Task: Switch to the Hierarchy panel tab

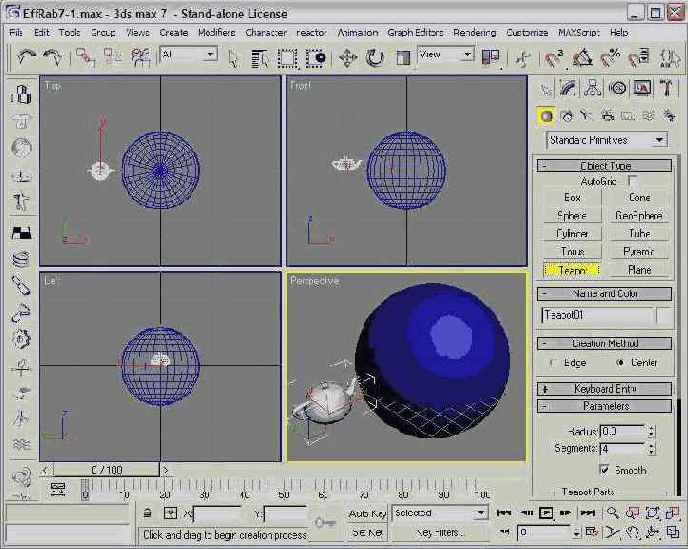Action: [593, 89]
